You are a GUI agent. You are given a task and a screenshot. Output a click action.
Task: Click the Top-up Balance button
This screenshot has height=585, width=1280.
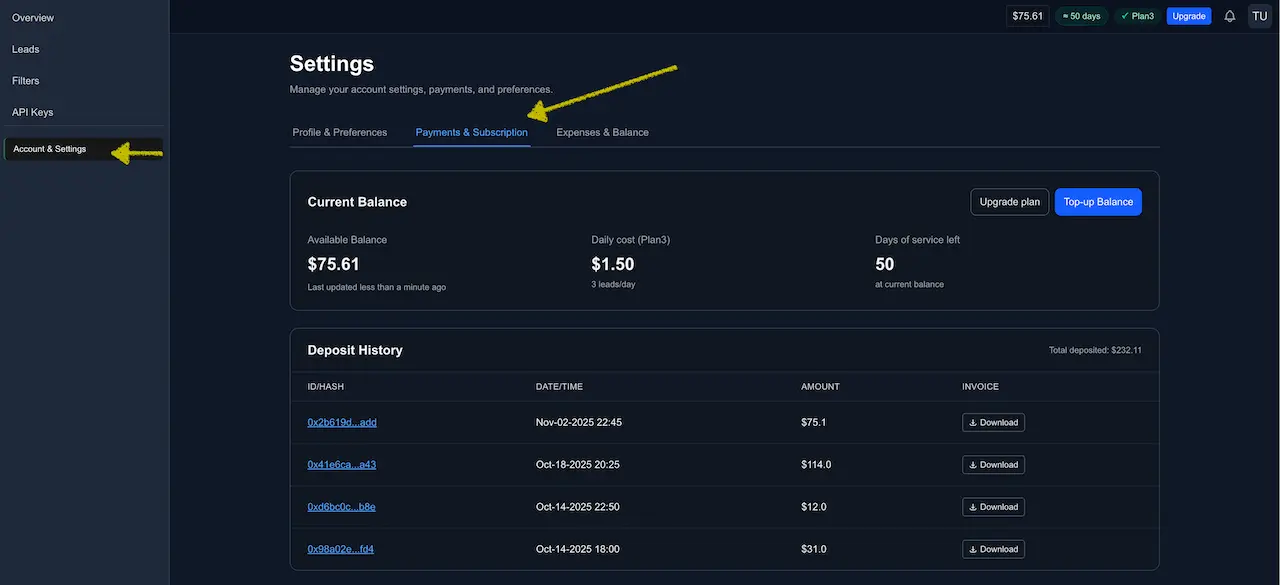1098,201
